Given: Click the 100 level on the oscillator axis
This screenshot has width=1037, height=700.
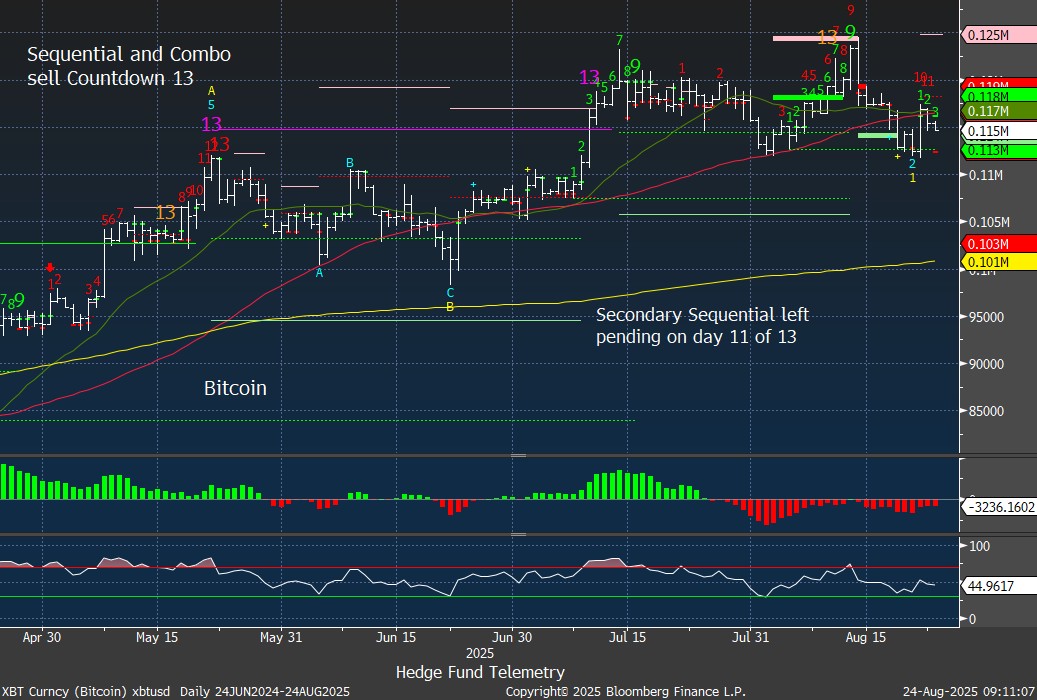Looking at the screenshot, I should click(x=979, y=546).
